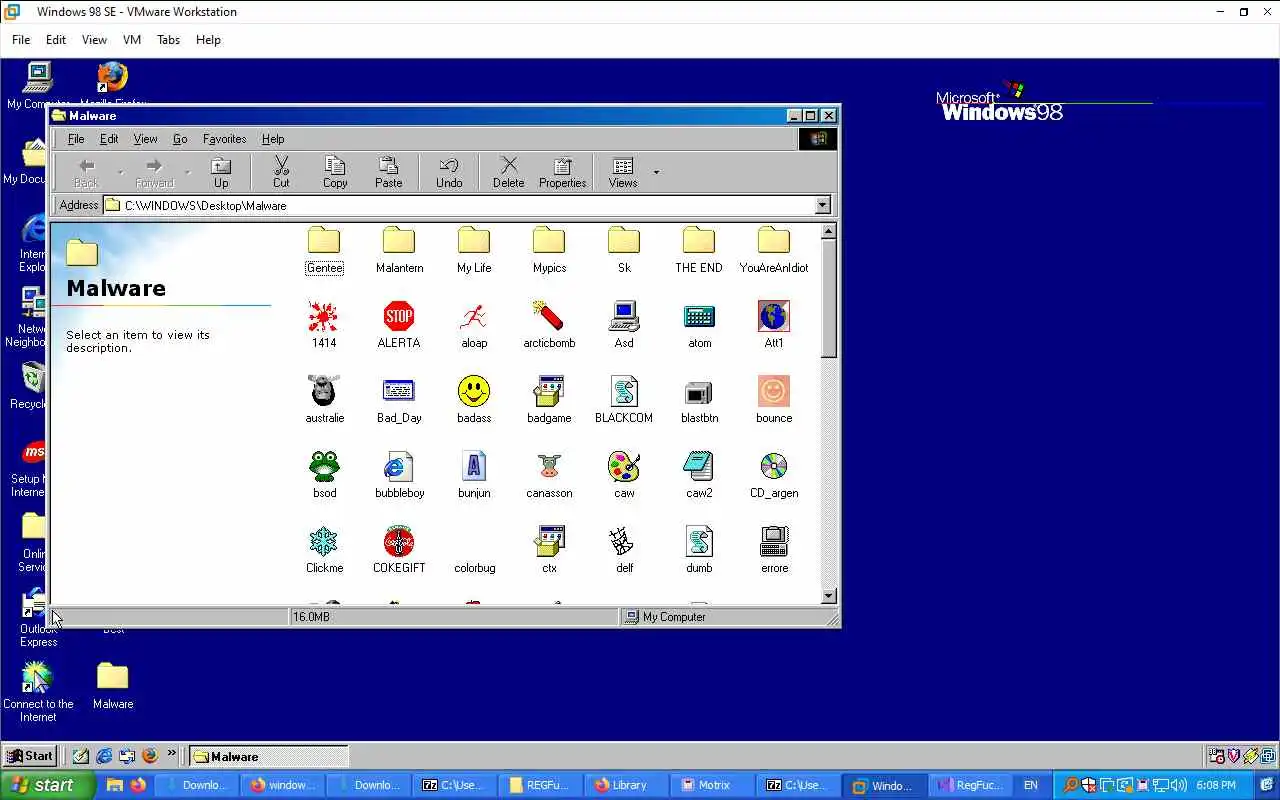This screenshot has width=1280, height=800.
Task: Click the Paste toolbar button
Action: click(x=389, y=172)
